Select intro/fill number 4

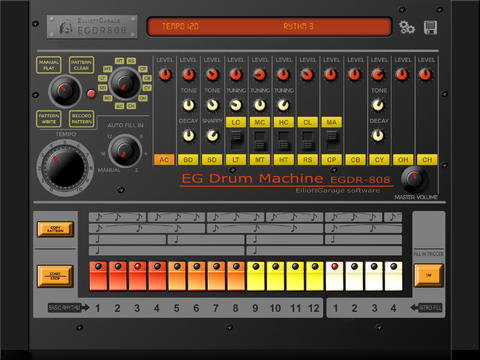click(x=394, y=308)
